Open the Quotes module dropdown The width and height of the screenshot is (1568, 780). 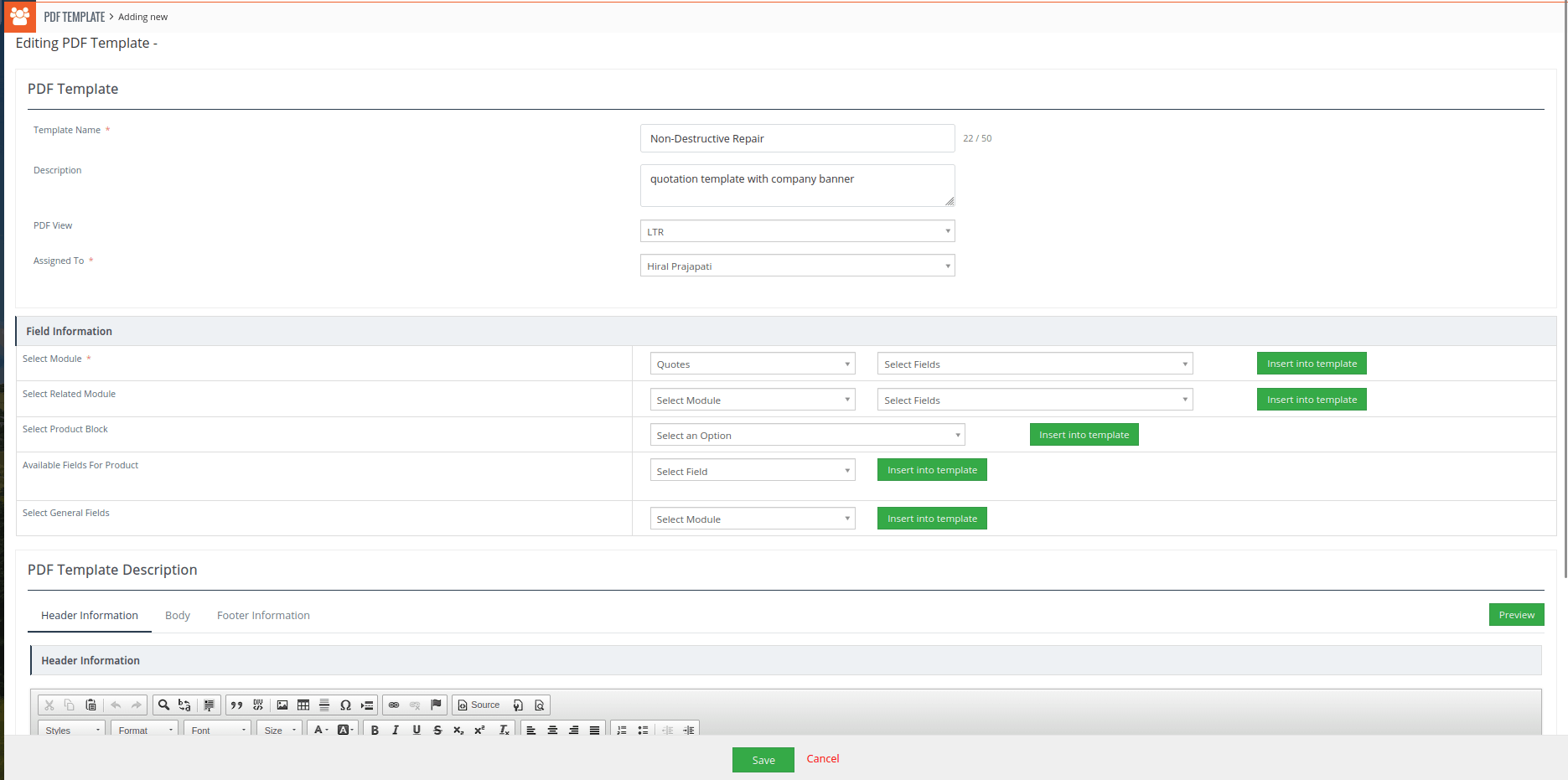753,364
